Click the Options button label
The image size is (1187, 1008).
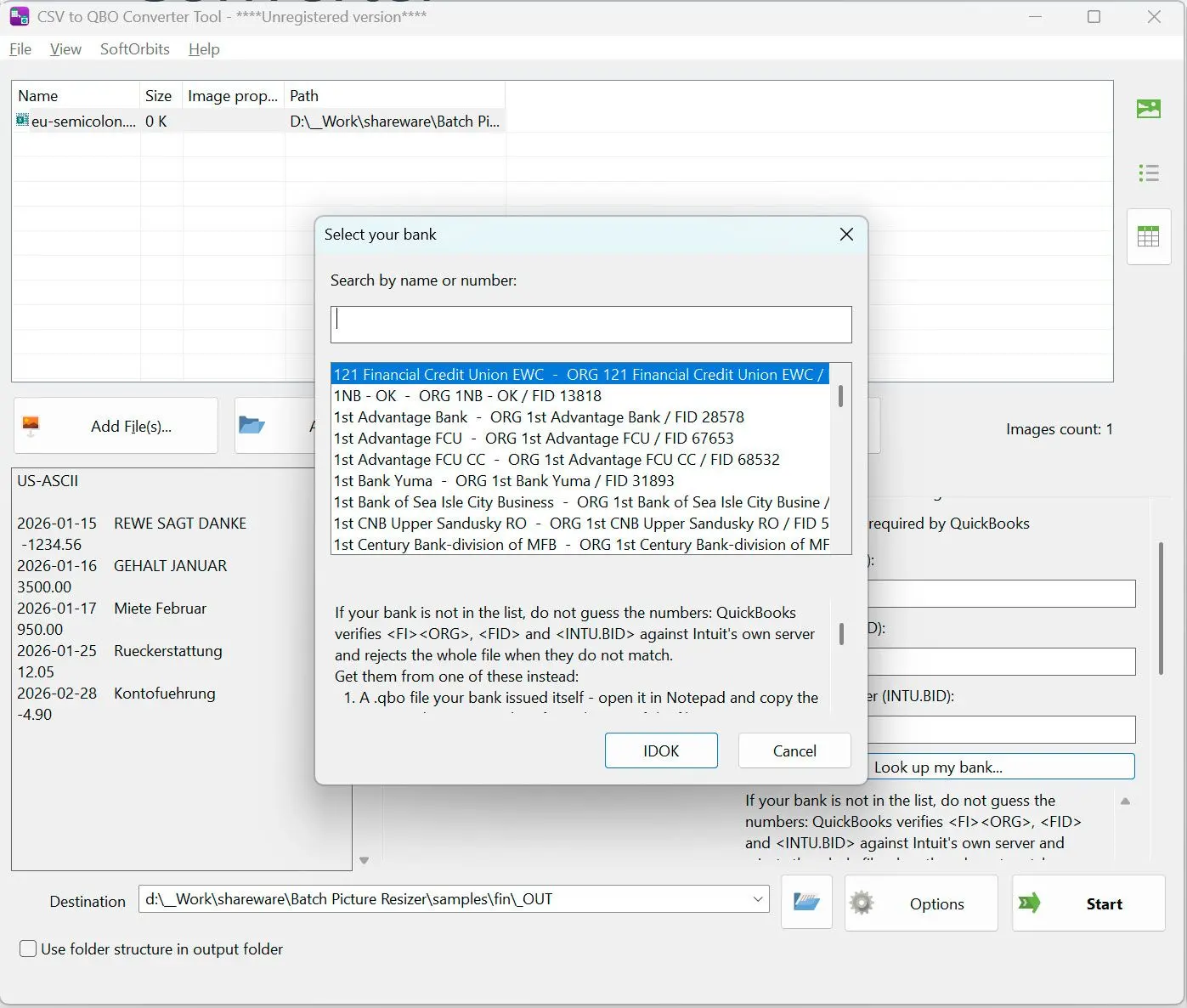tap(936, 904)
